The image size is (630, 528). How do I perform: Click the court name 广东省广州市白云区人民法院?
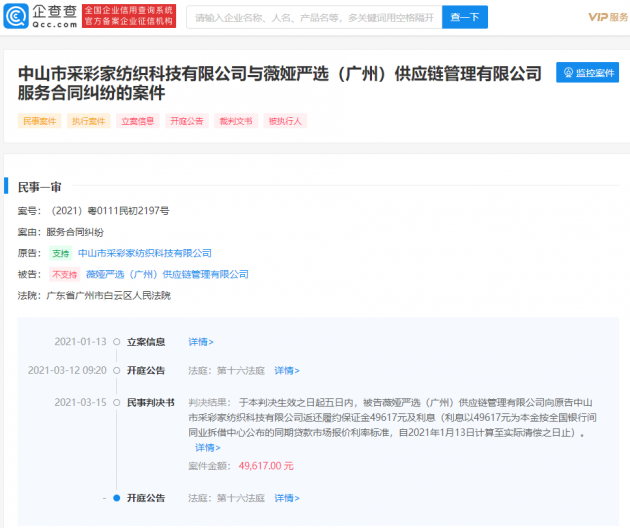(108, 296)
